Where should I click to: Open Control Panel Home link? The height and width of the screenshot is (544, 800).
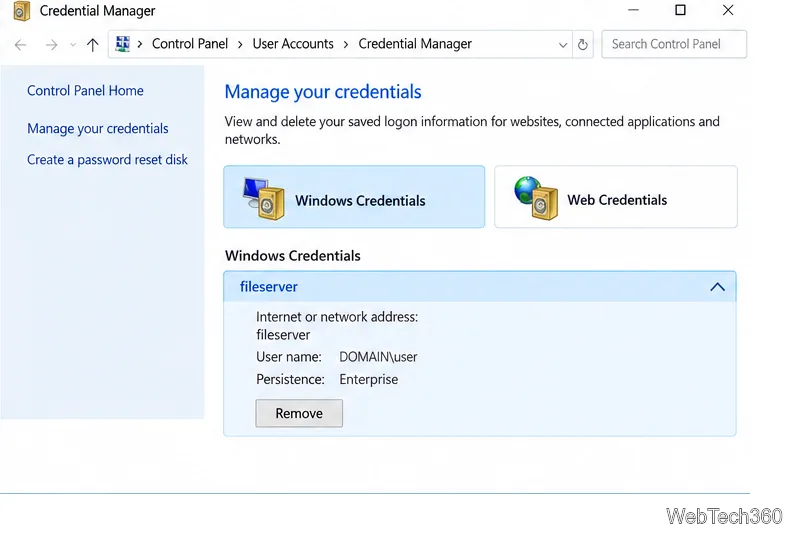85,91
